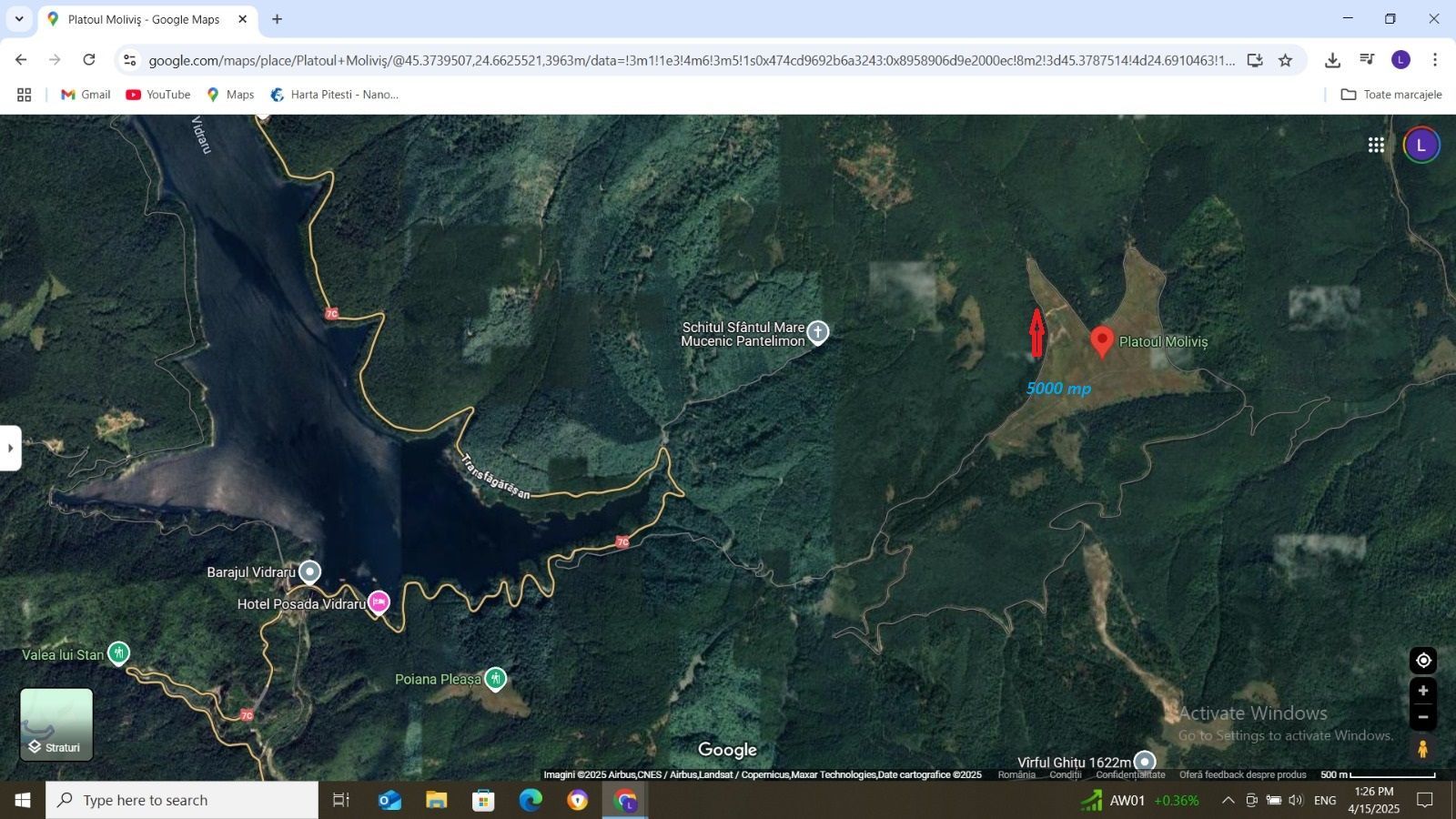Expand the collapsed side panel arrow
Viewport: 1456px width, 819px height.
point(10,448)
